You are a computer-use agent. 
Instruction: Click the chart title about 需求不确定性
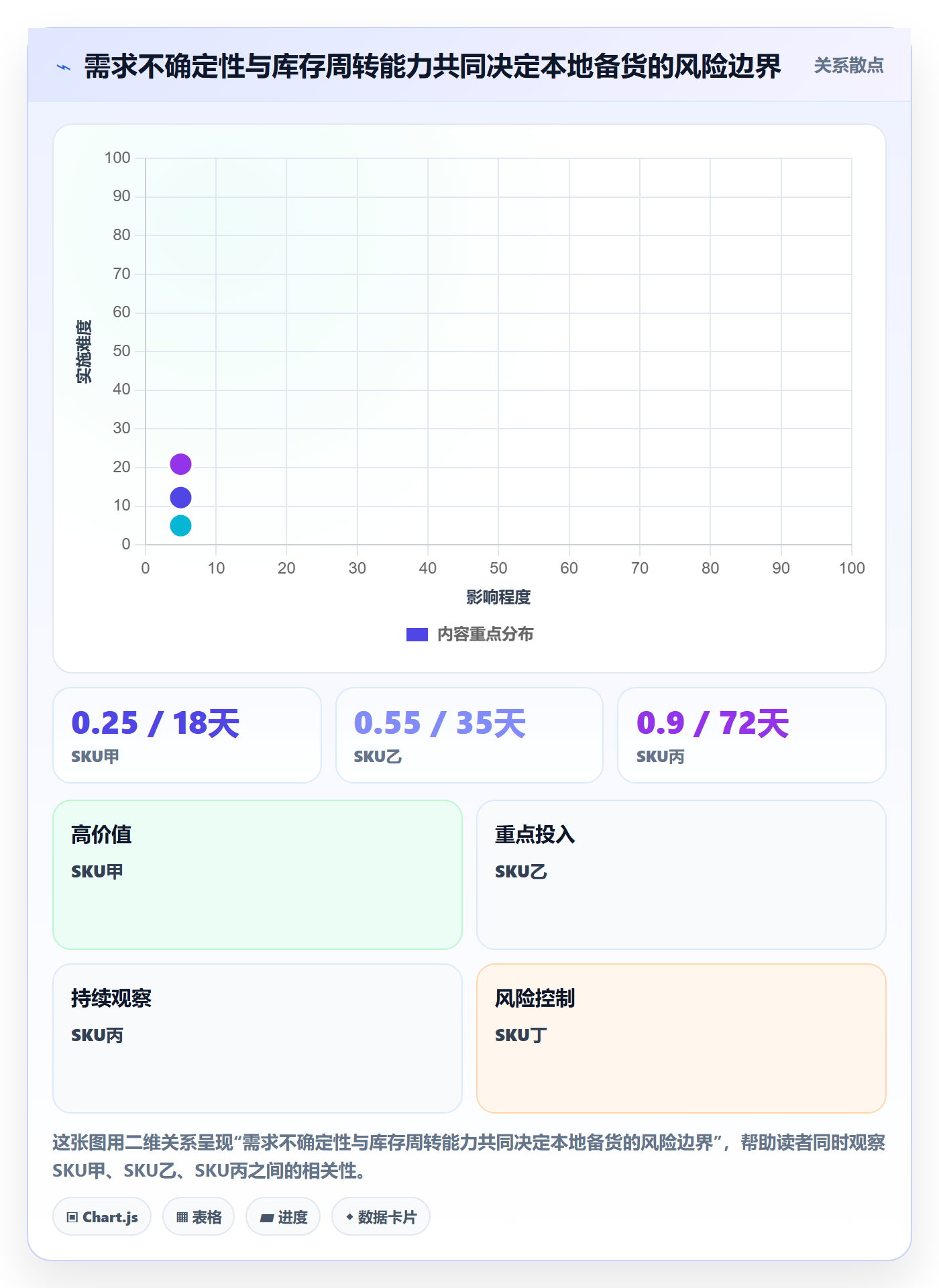pos(433,67)
